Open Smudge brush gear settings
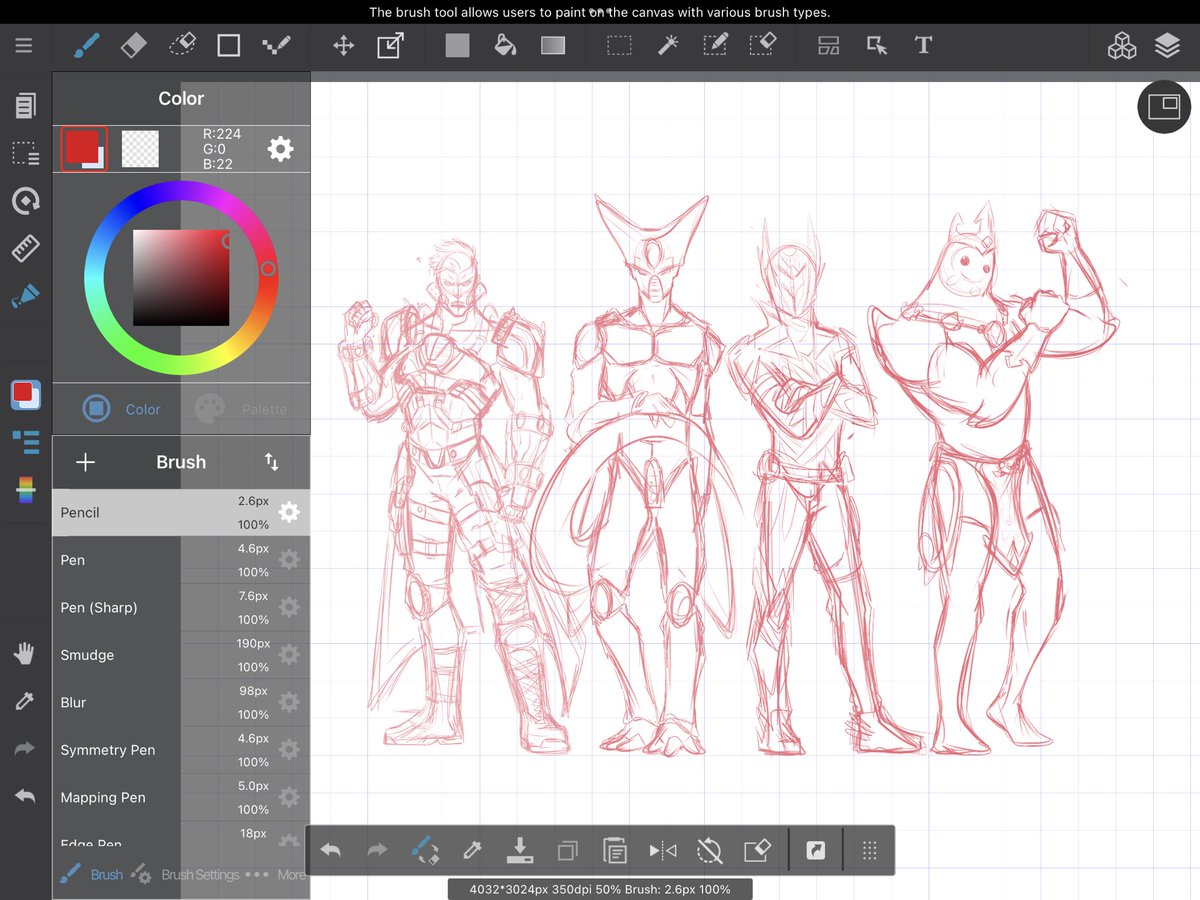The width and height of the screenshot is (1200, 900). click(x=289, y=655)
